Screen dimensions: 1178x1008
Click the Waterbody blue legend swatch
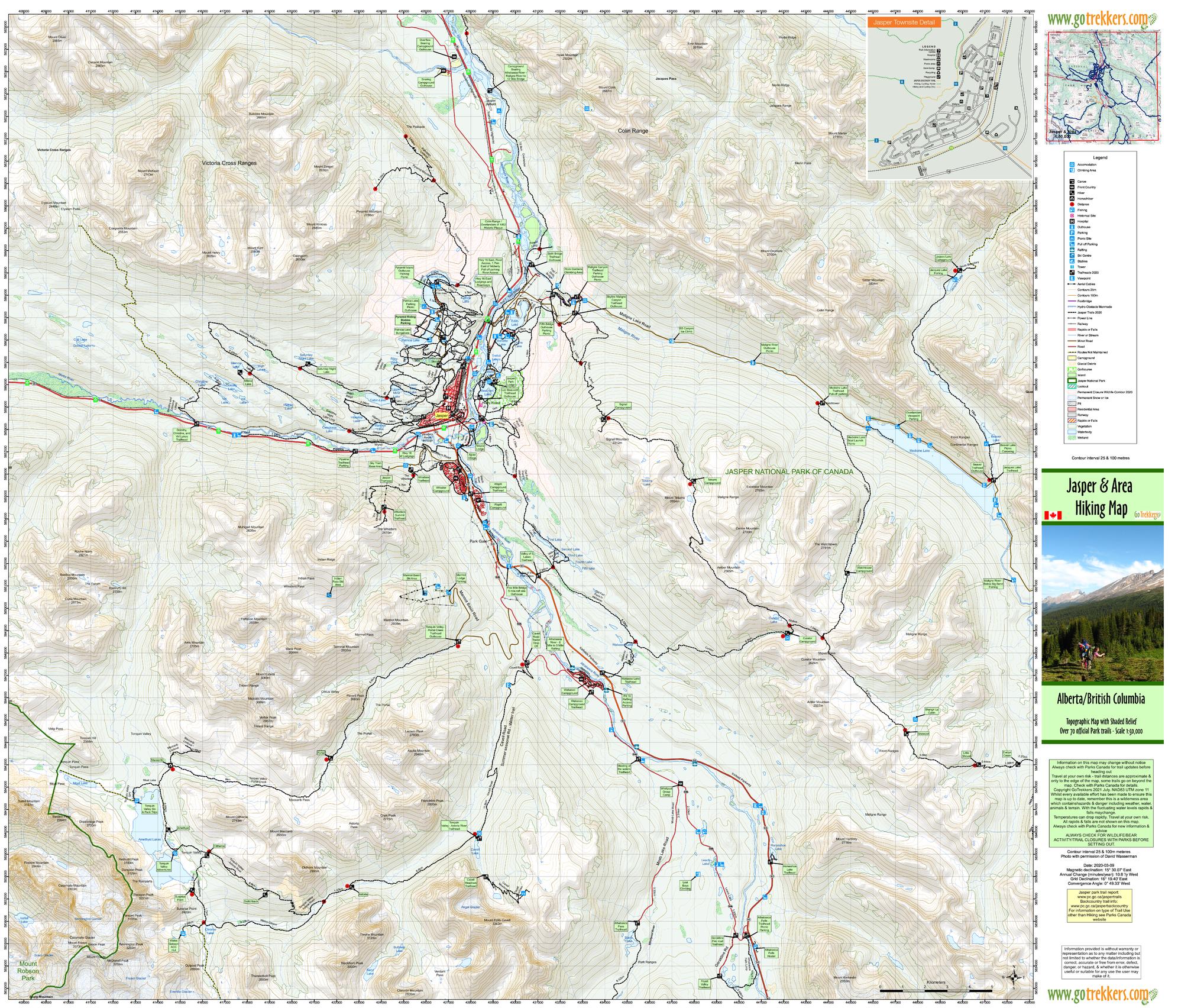(1072, 432)
